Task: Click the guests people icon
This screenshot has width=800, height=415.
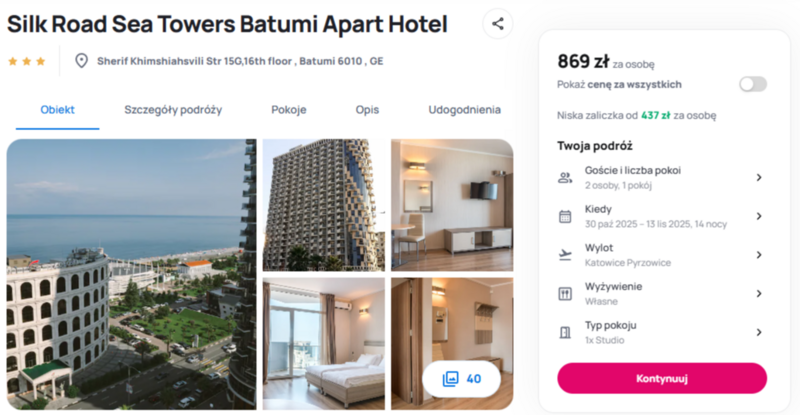Action: pyautogui.click(x=565, y=178)
